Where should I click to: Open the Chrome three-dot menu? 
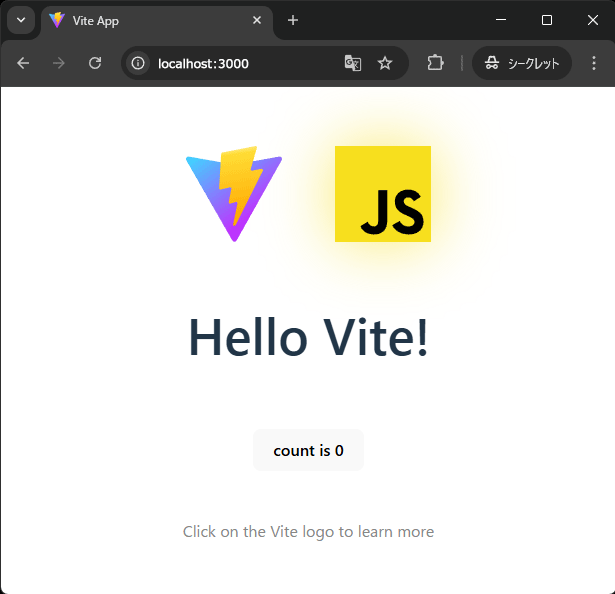594,63
